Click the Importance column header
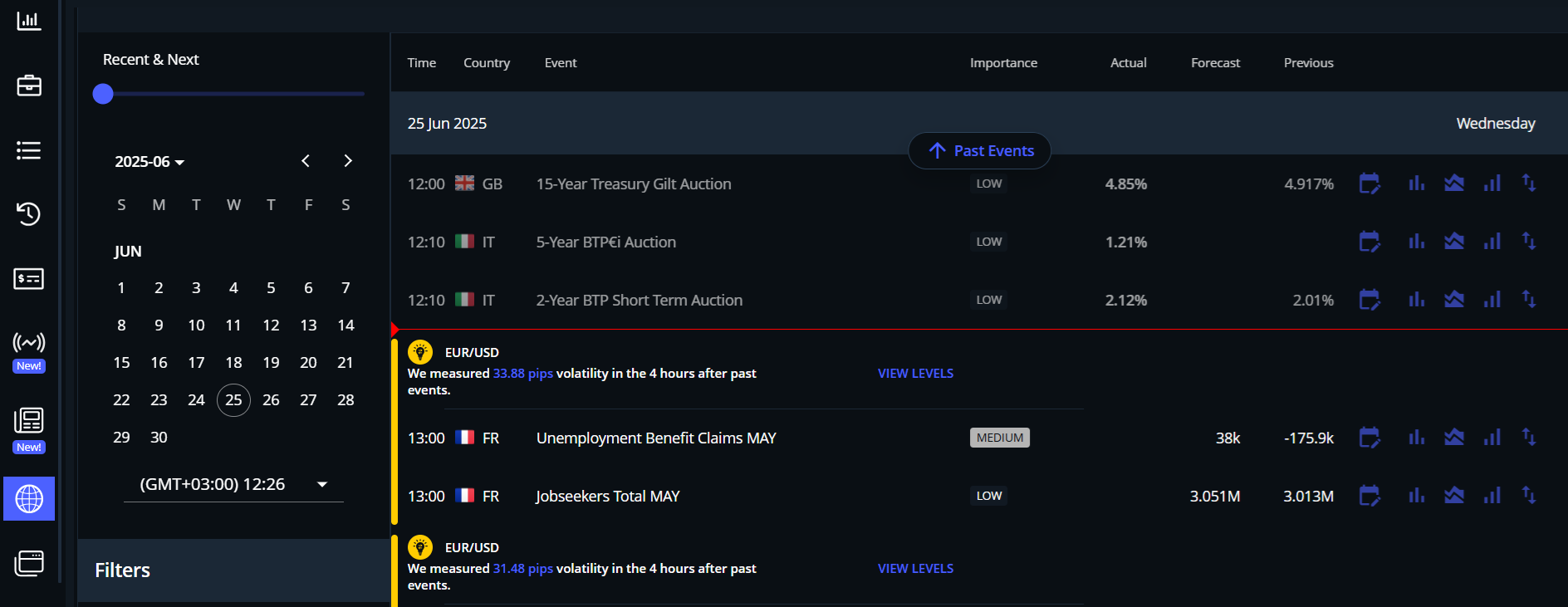 coord(1003,63)
